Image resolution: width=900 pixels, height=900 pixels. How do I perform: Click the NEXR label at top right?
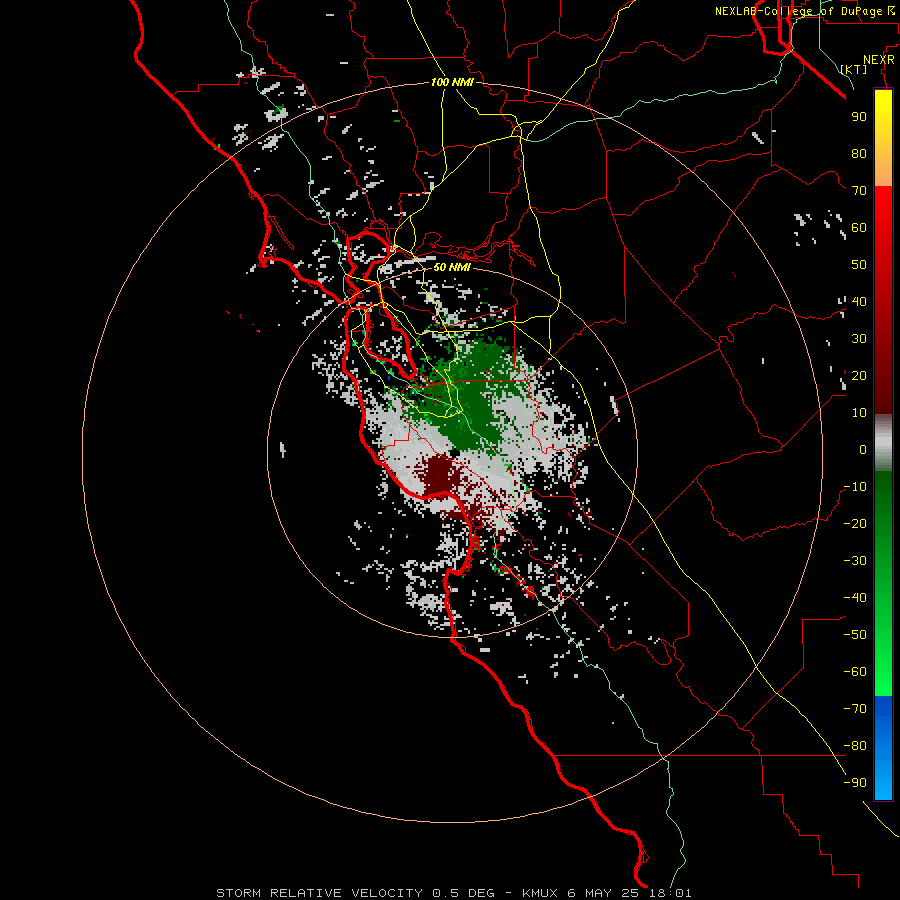click(x=879, y=60)
